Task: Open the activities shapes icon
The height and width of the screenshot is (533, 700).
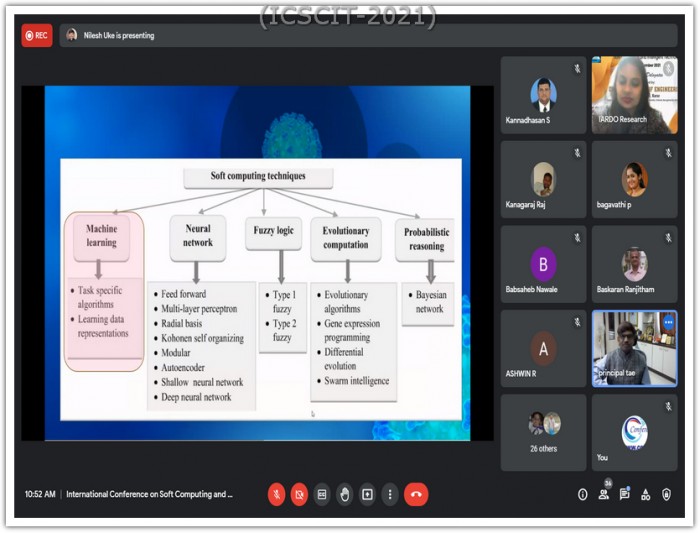Action: click(x=646, y=494)
